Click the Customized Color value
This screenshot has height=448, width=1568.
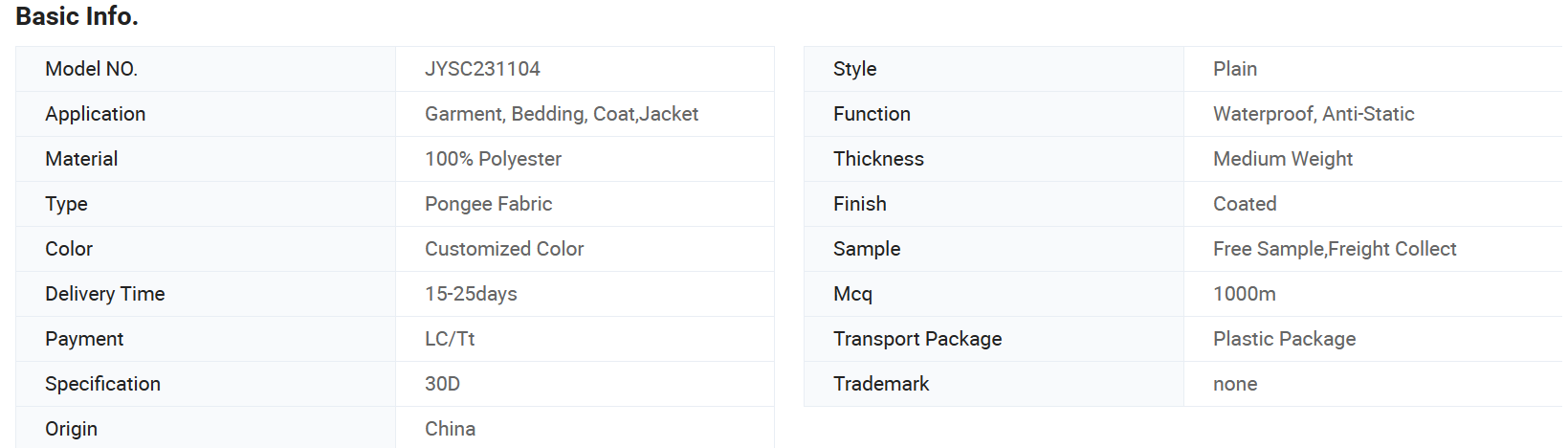(504, 249)
